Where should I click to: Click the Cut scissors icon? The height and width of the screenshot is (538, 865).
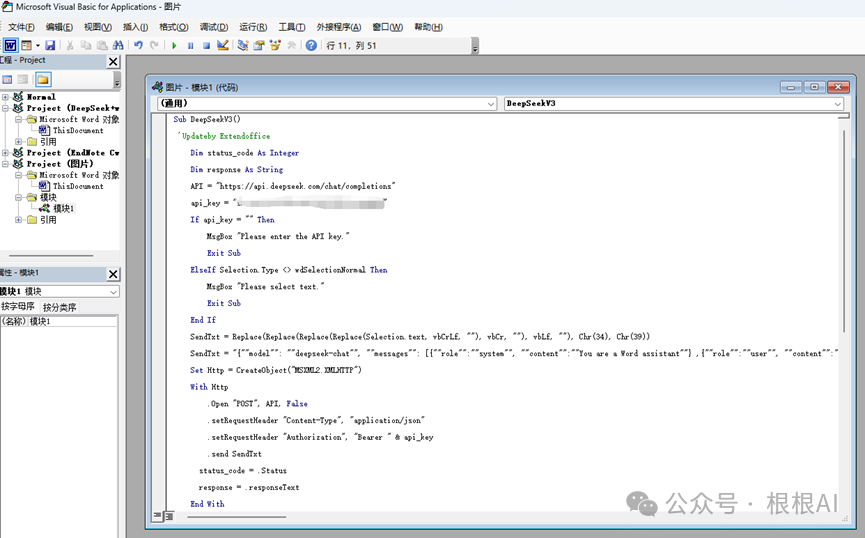point(70,45)
